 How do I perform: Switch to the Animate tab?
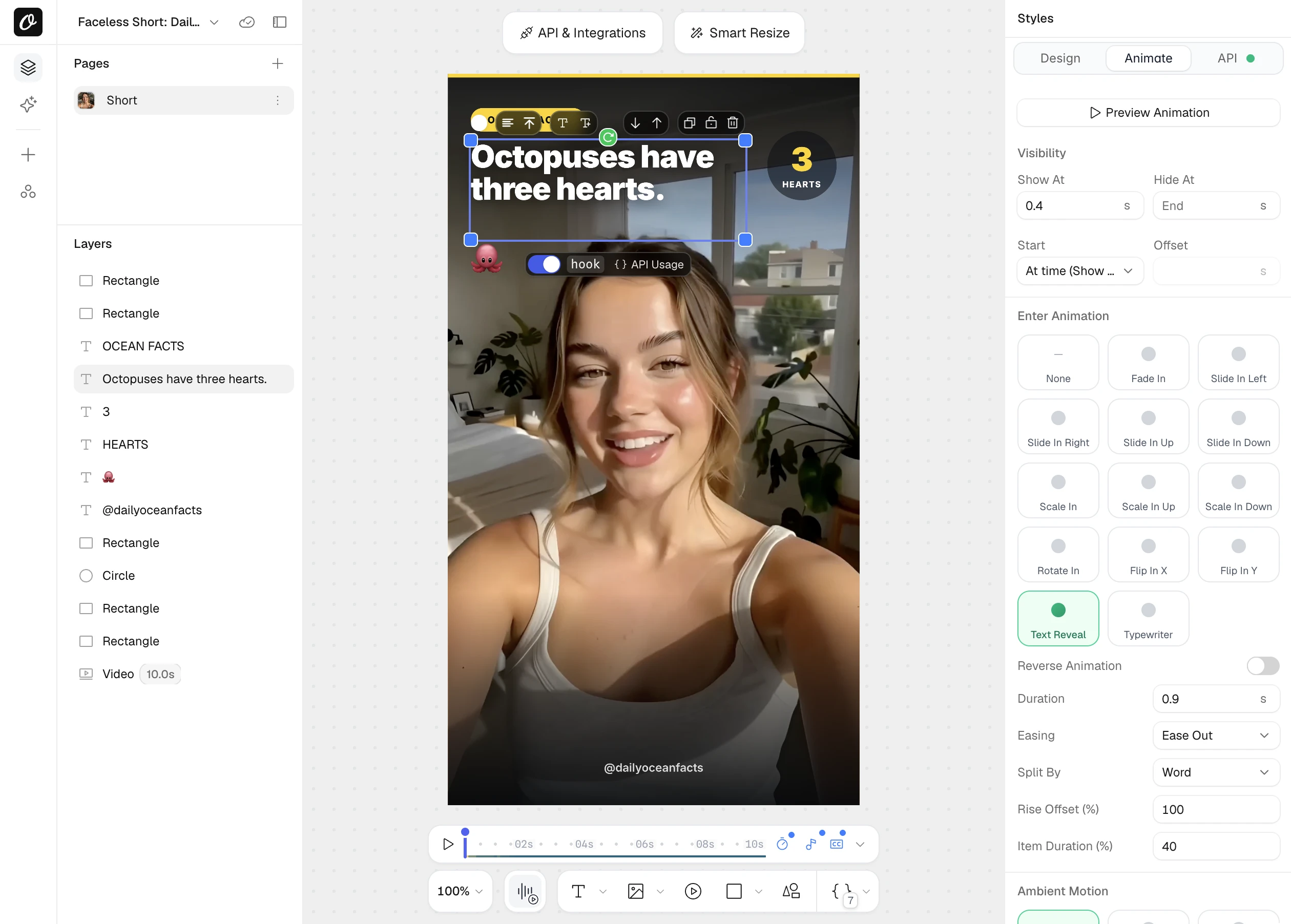(1148, 58)
